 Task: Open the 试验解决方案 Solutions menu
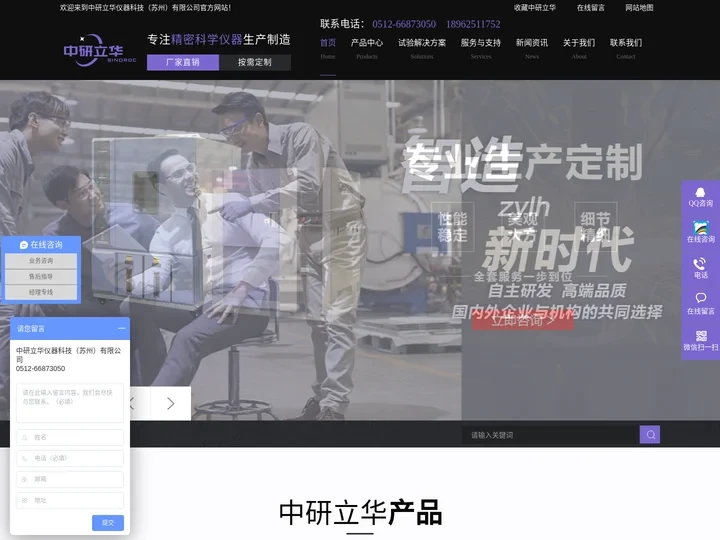pos(422,48)
